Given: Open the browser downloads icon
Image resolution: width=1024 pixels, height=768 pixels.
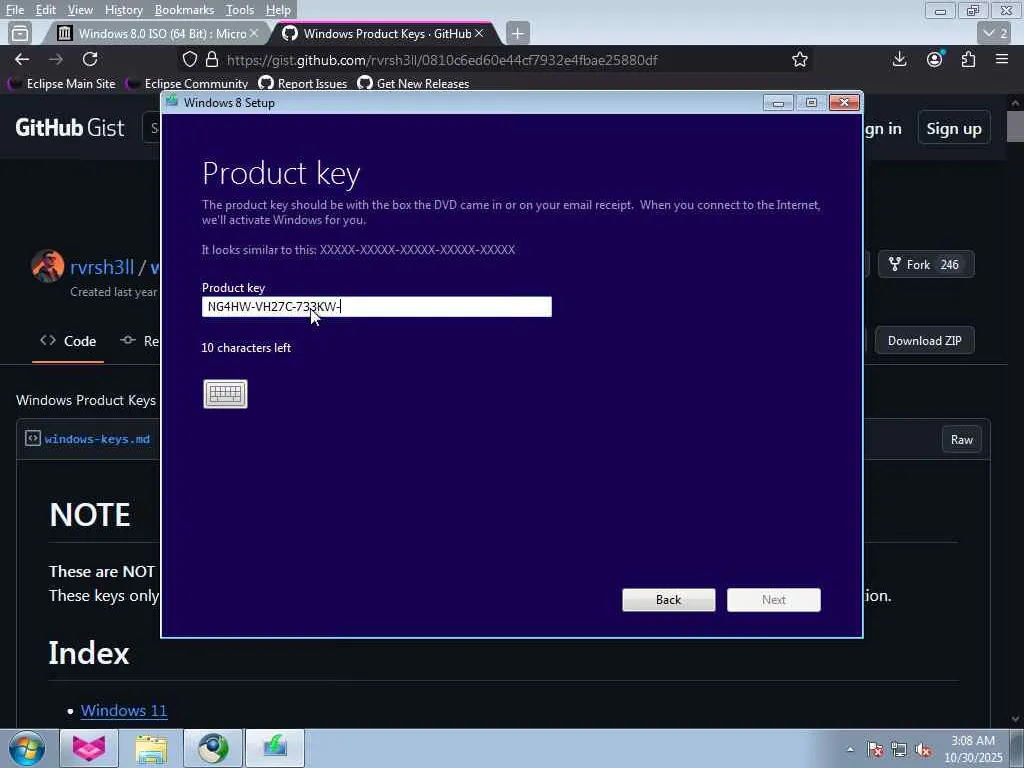Looking at the screenshot, I should pyautogui.click(x=899, y=59).
